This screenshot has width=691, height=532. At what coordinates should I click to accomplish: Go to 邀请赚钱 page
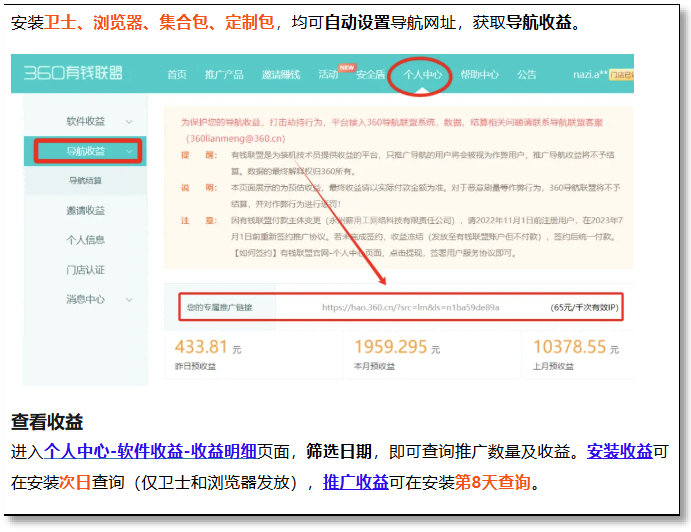coord(281,74)
